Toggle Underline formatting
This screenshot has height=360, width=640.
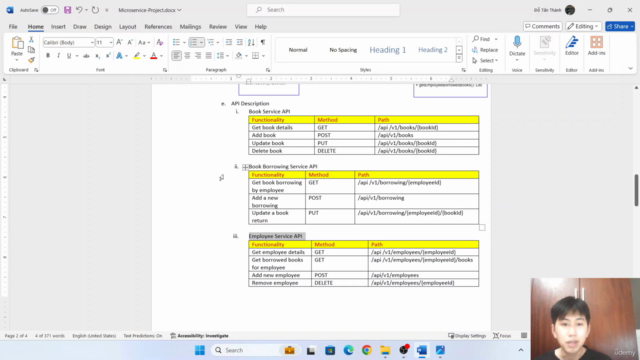69,56
